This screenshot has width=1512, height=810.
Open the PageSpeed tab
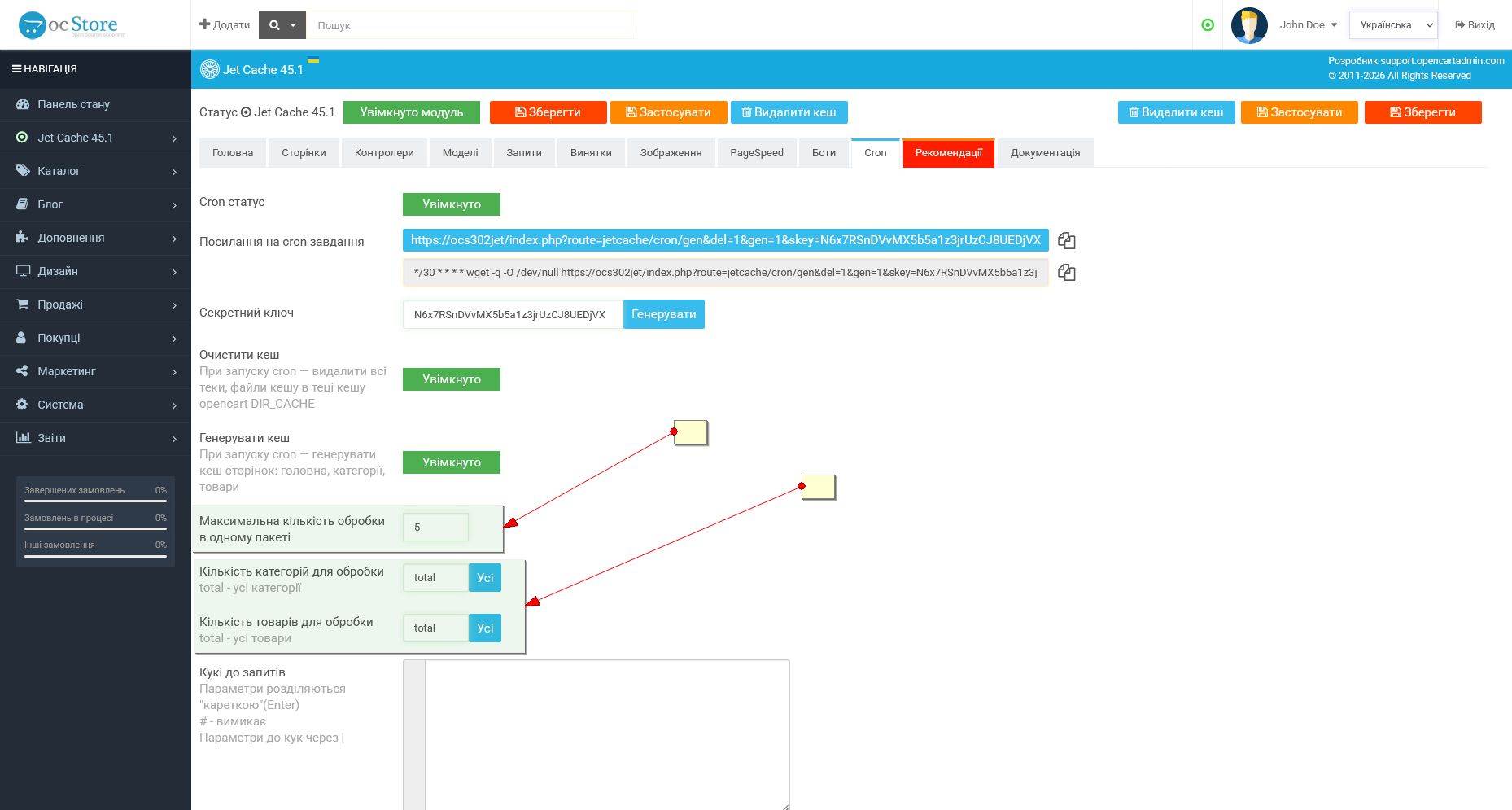click(757, 153)
